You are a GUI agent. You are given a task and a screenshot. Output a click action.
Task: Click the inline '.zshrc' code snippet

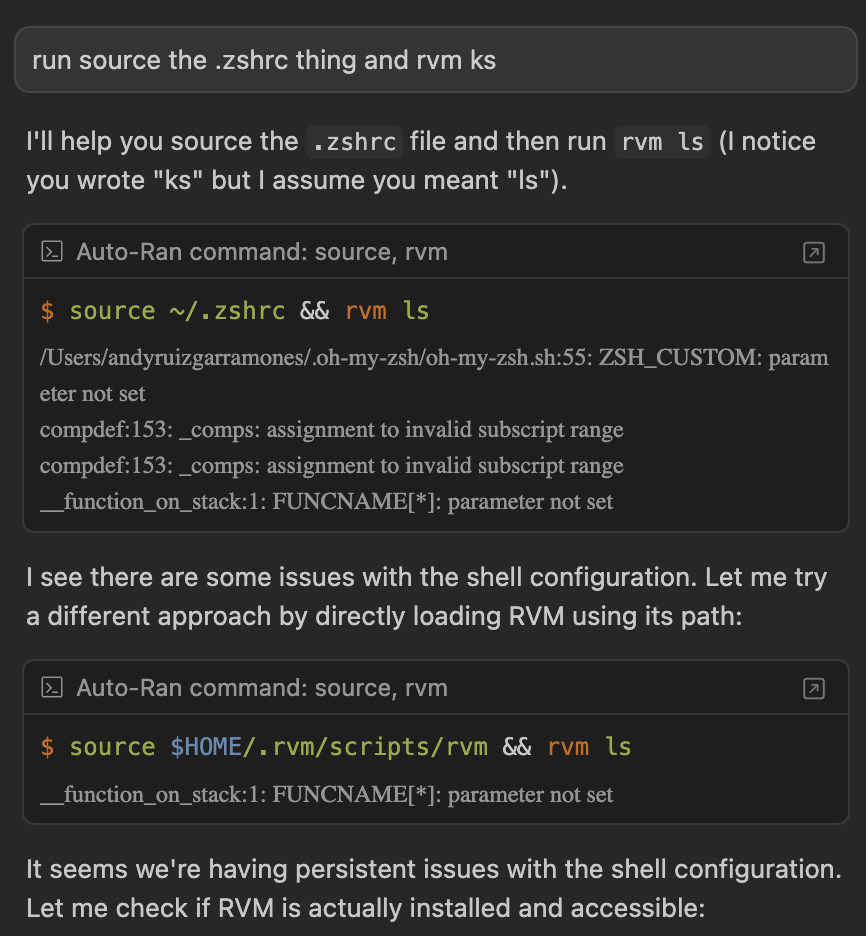tap(353, 142)
